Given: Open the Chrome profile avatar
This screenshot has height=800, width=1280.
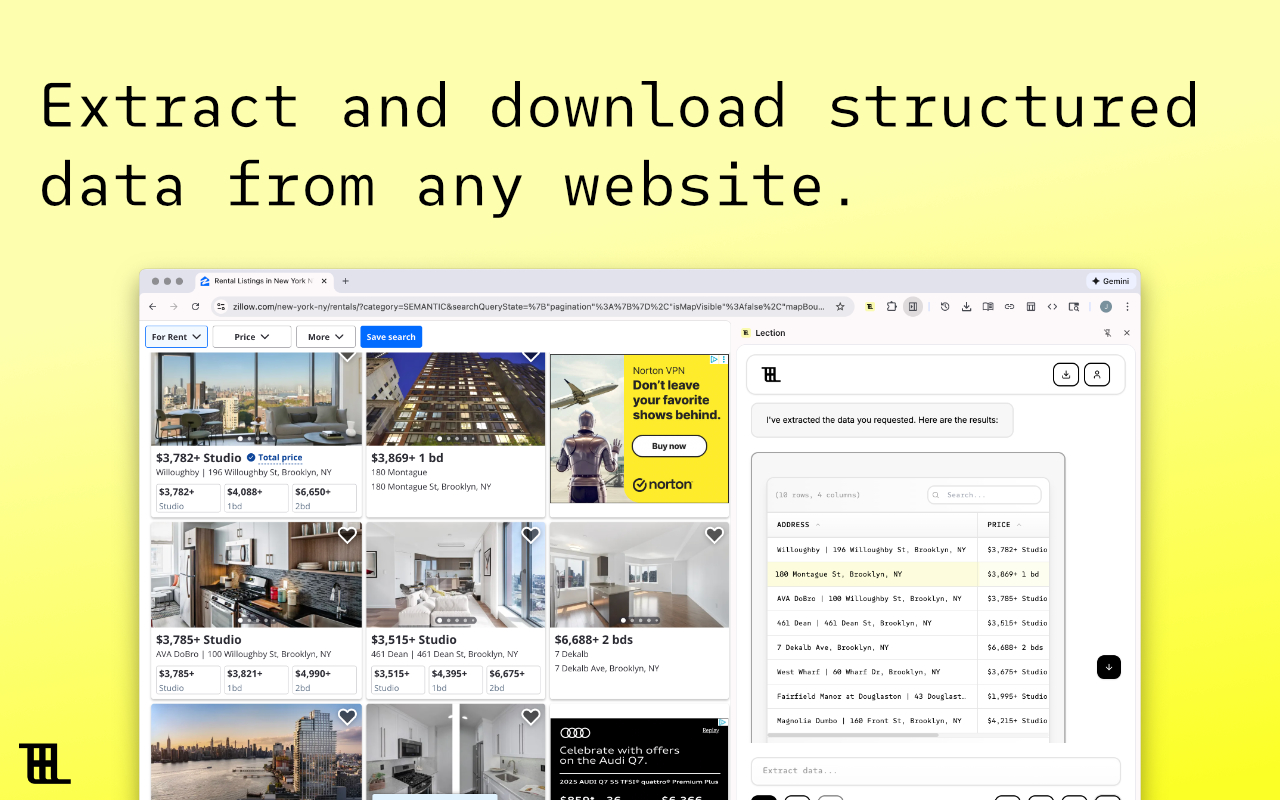Looking at the screenshot, I should 1106,307.
